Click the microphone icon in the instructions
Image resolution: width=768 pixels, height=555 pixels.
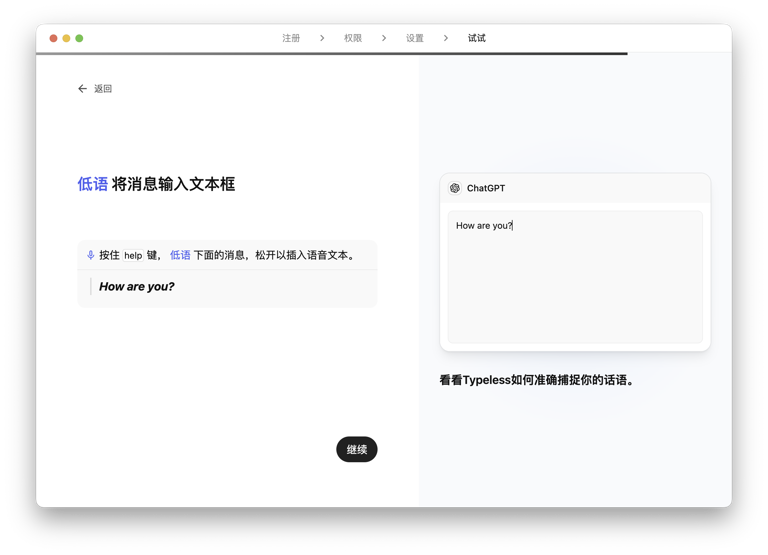(91, 255)
